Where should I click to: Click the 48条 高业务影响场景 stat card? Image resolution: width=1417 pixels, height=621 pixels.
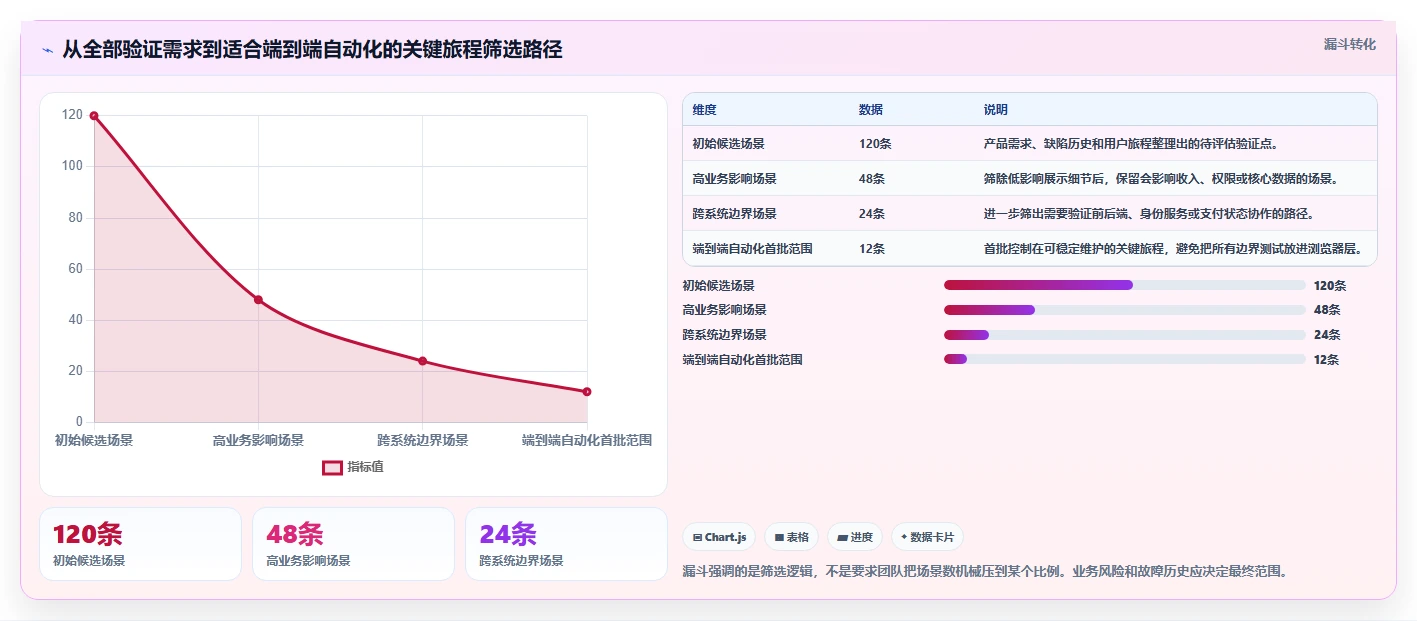(x=353, y=544)
